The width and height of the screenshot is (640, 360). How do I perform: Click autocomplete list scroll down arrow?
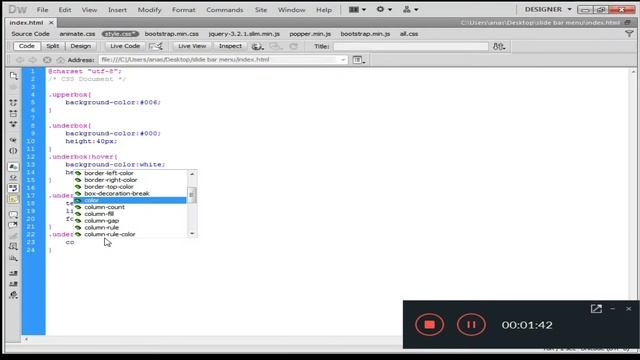(x=192, y=233)
